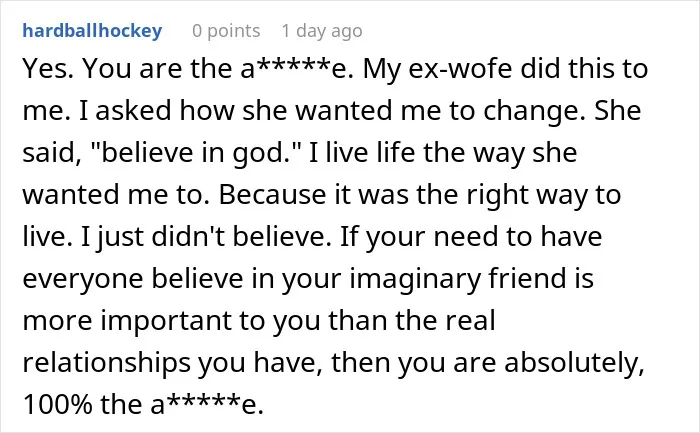Click the word "absolutely," in the comment
Image resolution: width=700 pixels, height=433 pixels.
(x=575, y=362)
